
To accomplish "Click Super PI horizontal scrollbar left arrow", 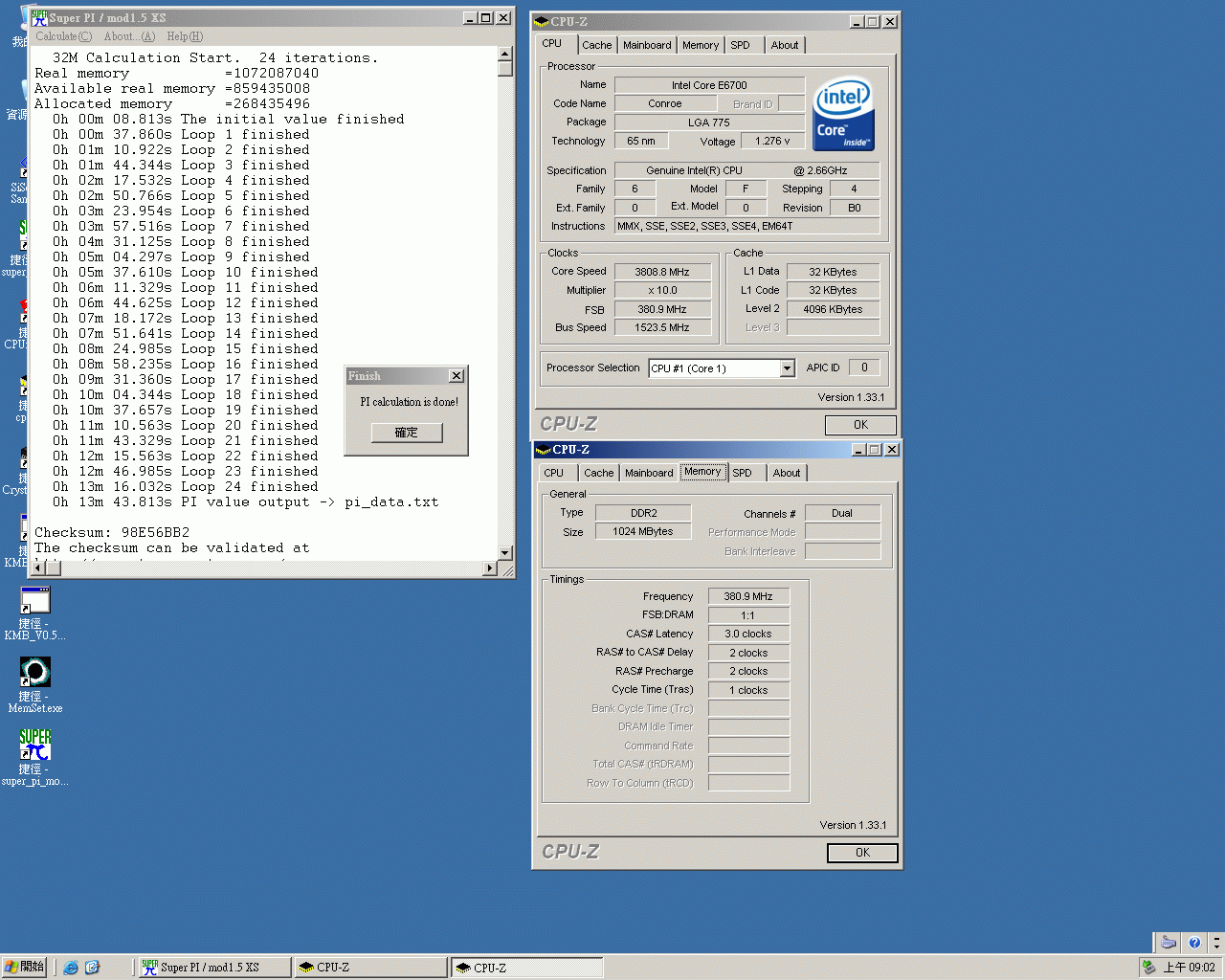I will pyautogui.click(x=39, y=568).
